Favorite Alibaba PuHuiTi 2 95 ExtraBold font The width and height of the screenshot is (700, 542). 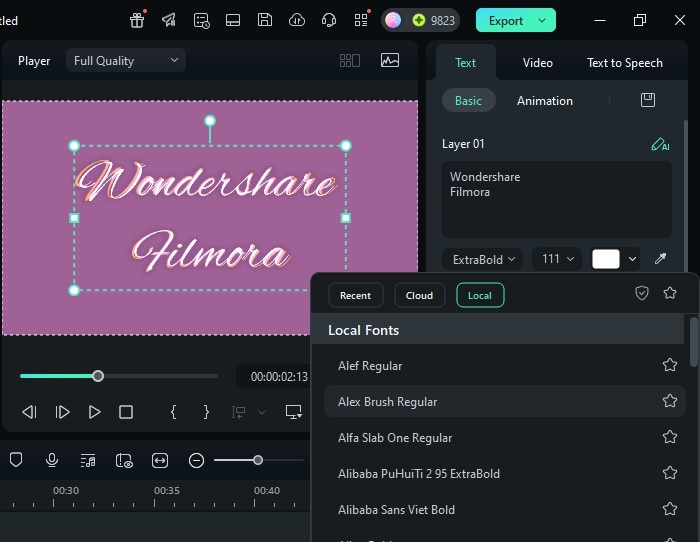click(x=670, y=472)
